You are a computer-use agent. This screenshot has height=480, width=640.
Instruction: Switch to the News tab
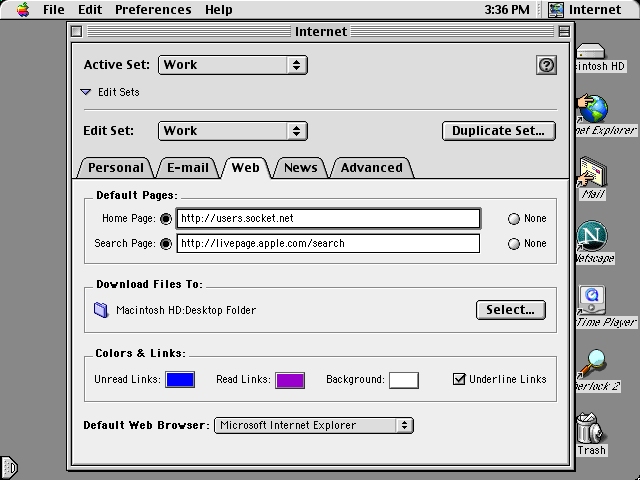(x=300, y=168)
